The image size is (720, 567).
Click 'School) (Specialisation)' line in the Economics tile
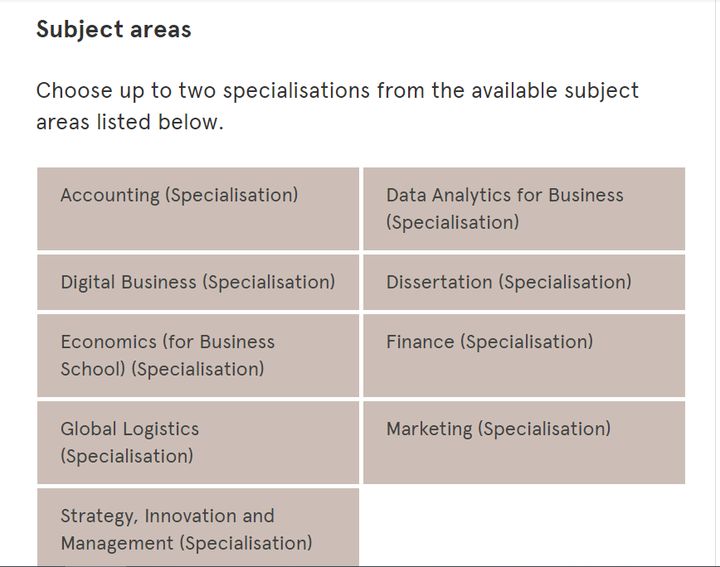point(163,370)
